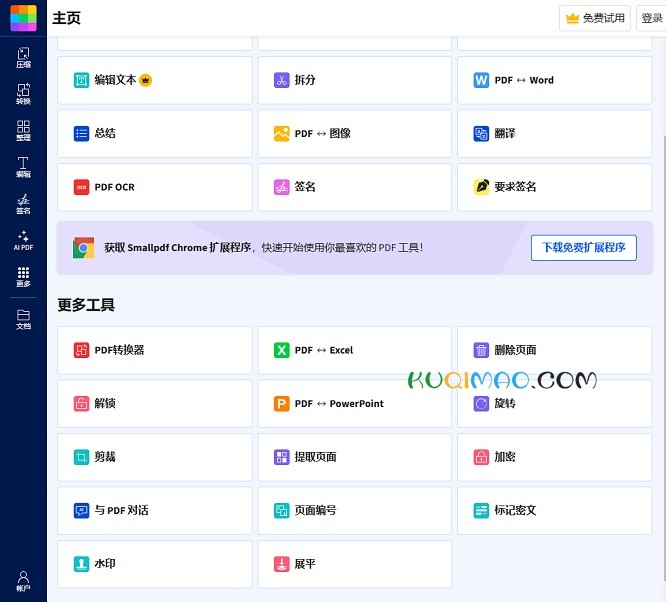Open the 拆分 tool card
This screenshot has height=602, width=666.
click(354, 80)
